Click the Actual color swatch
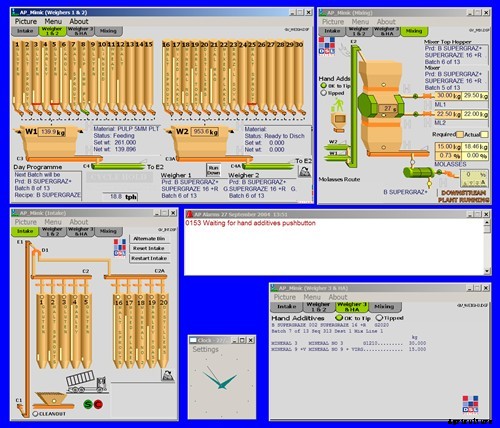500x428 pixels. (484, 134)
